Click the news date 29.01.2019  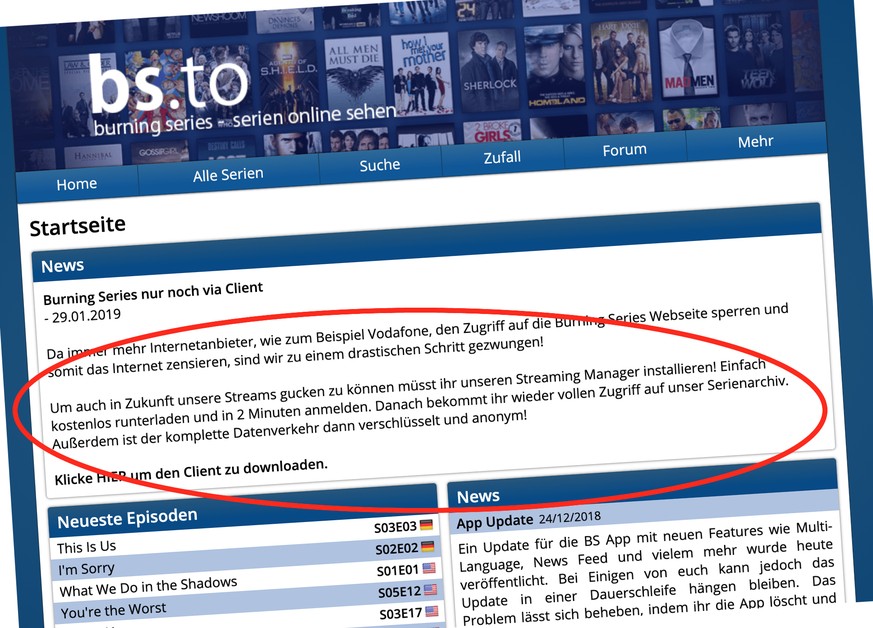click(x=86, y=316)
